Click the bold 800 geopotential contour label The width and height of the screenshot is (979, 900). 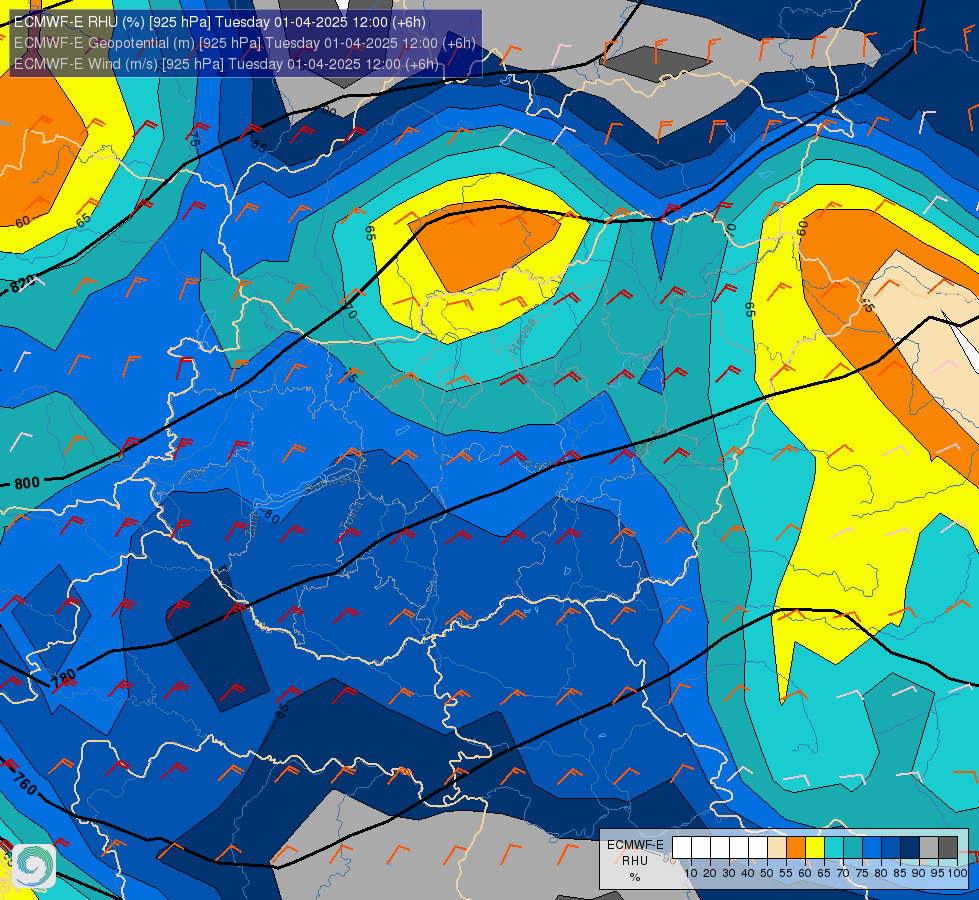click(x=27, y=483)
